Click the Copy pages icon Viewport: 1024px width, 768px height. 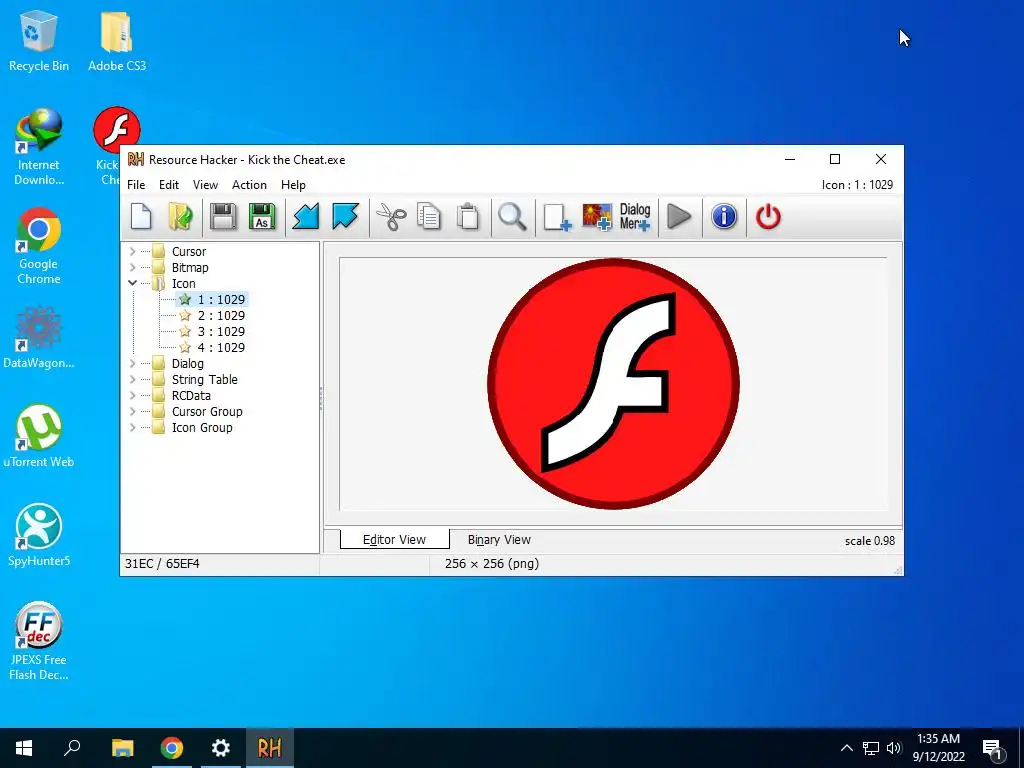(429, 217)
